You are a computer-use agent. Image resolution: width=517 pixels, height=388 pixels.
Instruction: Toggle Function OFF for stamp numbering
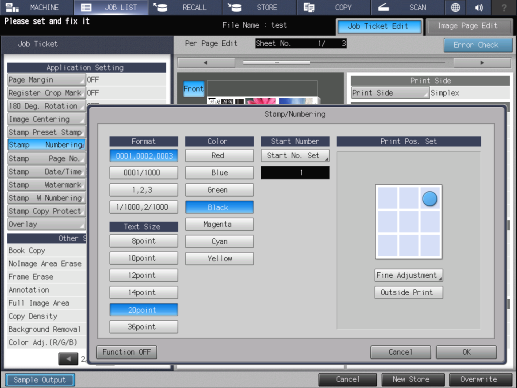pos(126,352)
